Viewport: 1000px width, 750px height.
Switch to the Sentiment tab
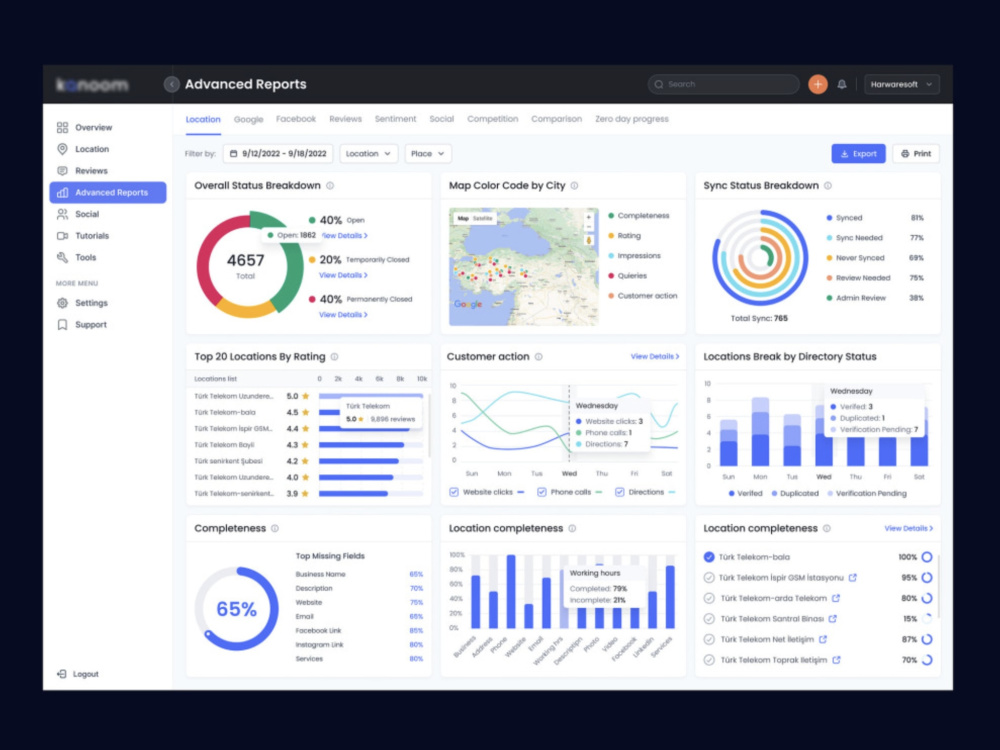395,119
